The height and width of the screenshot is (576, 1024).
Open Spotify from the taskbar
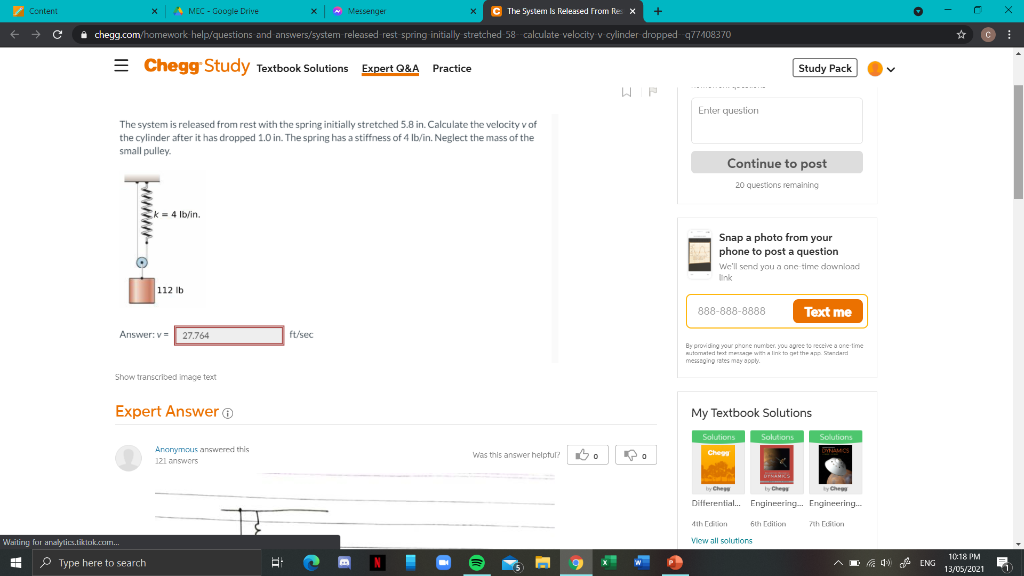(477, 563)
